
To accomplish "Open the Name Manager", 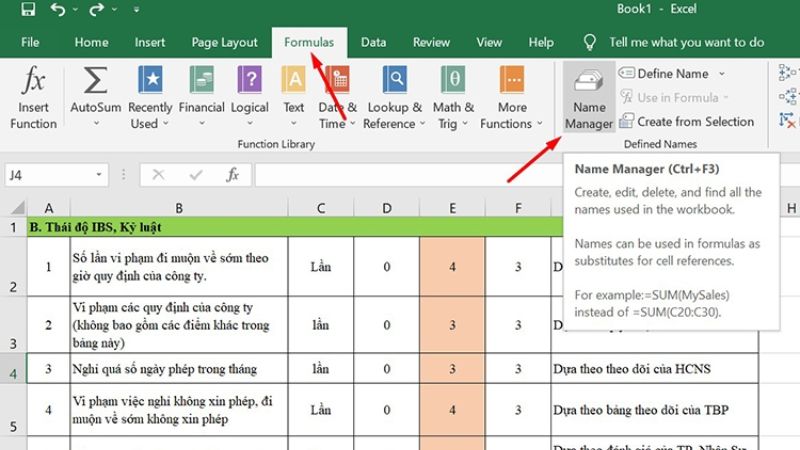I will [x=589, y=97].
